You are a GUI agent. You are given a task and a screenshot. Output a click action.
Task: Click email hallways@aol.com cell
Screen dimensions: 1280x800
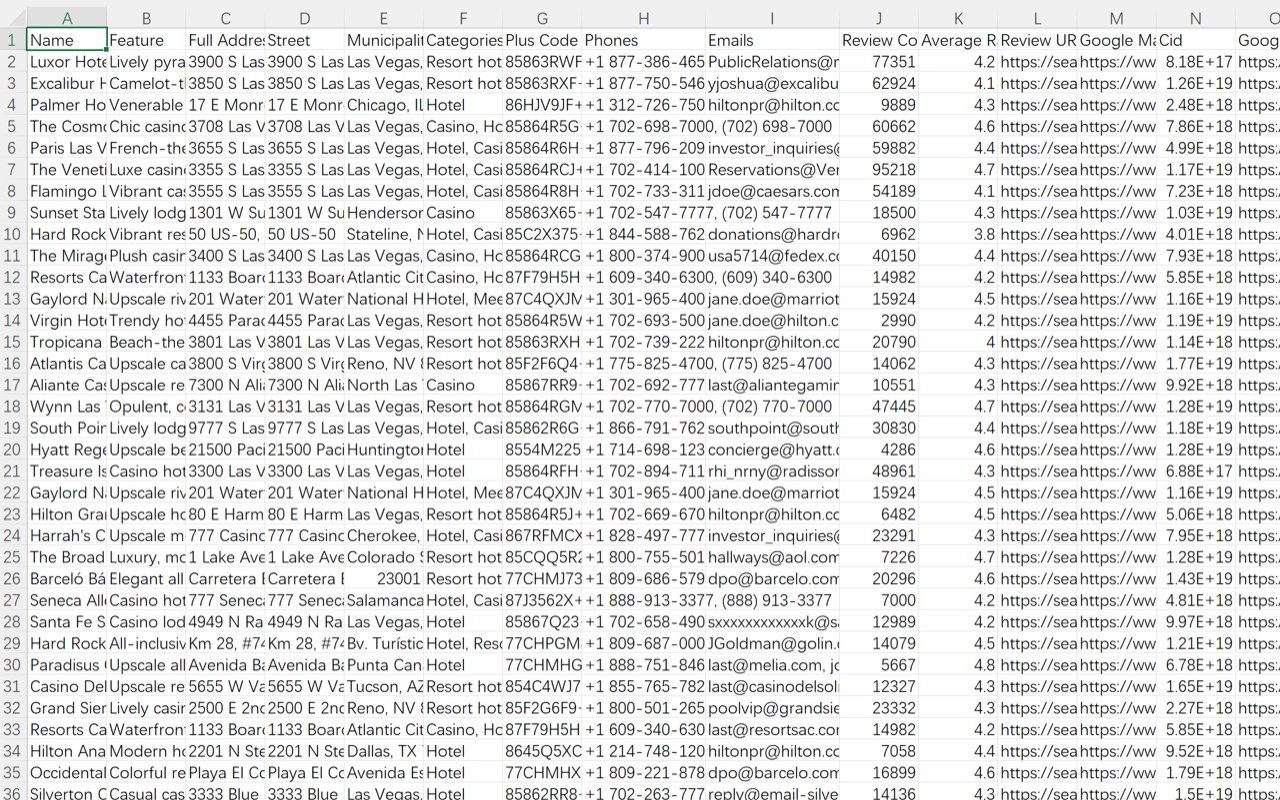click(x=772, y=557)
